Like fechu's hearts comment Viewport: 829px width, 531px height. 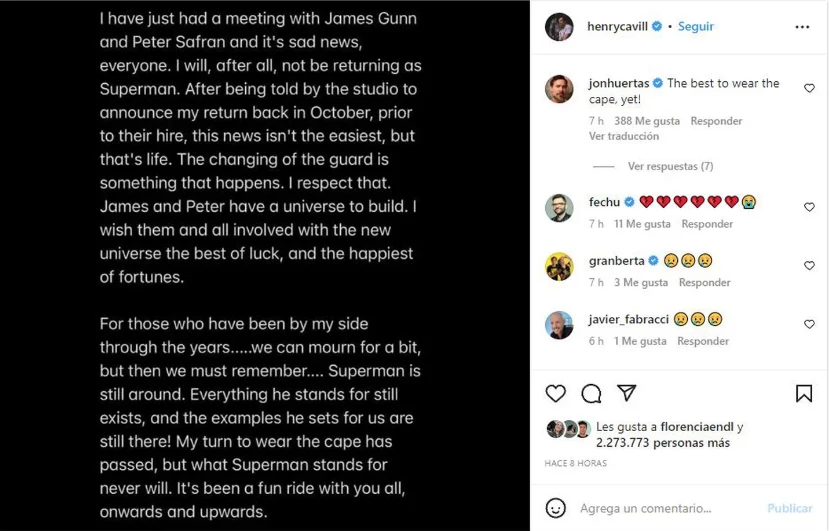point(809,207)
